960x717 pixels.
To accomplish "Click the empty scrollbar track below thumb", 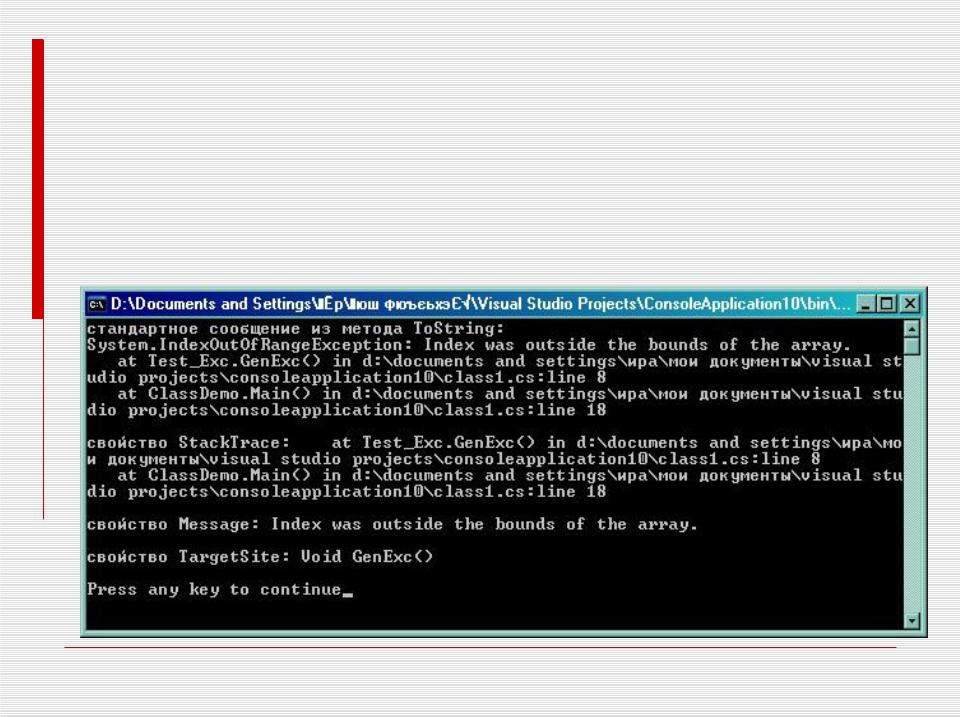I will (912, 484).
